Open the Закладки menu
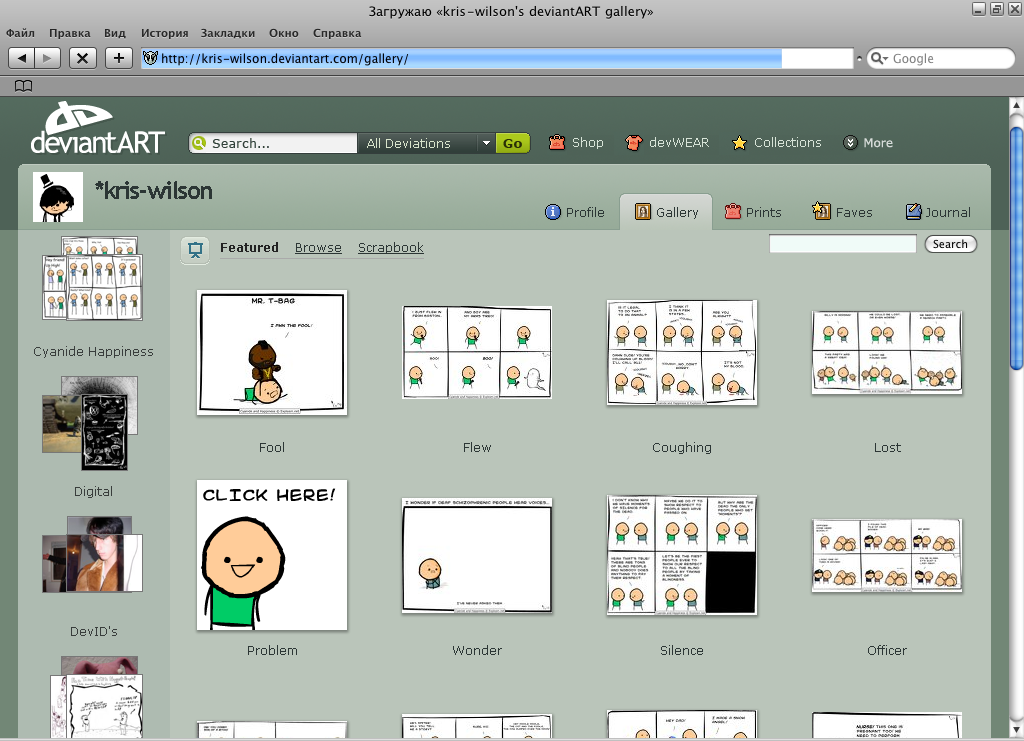The width and height of the screenshot is (1024, 741). click(227, 33)
